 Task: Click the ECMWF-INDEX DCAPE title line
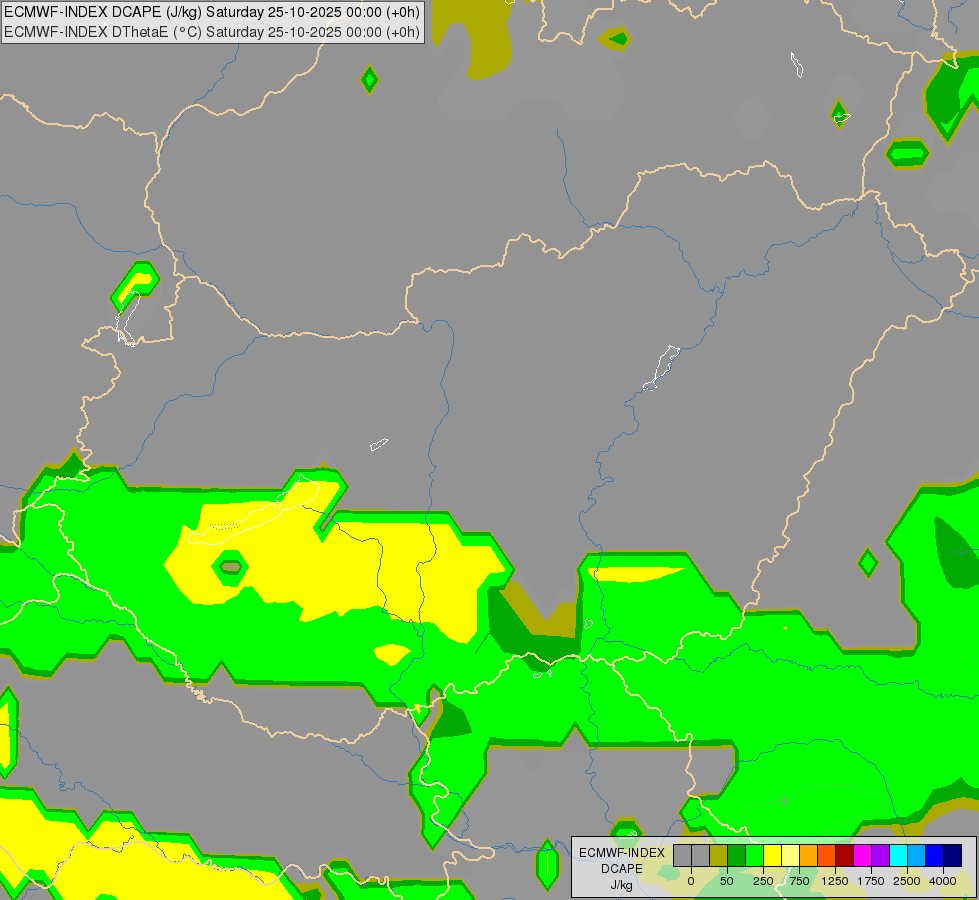pyautogui.click(x=212, y=12)
